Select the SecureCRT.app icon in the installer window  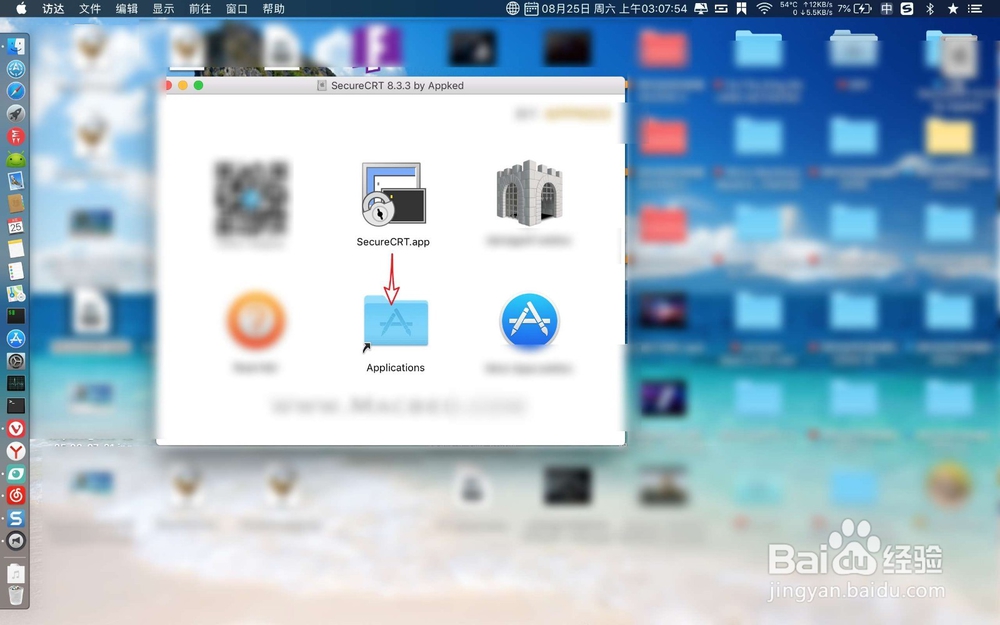[x=393, y=194]
